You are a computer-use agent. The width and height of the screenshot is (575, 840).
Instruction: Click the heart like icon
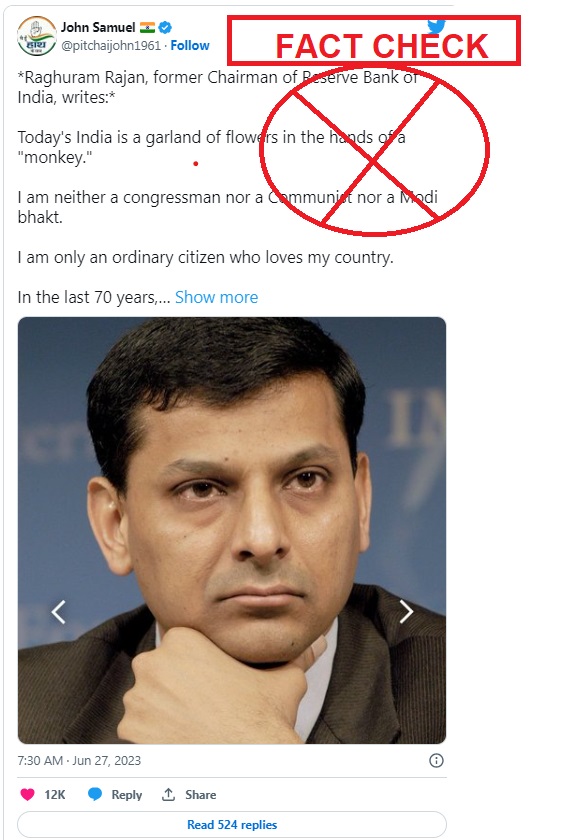click(x=27, y=794)
